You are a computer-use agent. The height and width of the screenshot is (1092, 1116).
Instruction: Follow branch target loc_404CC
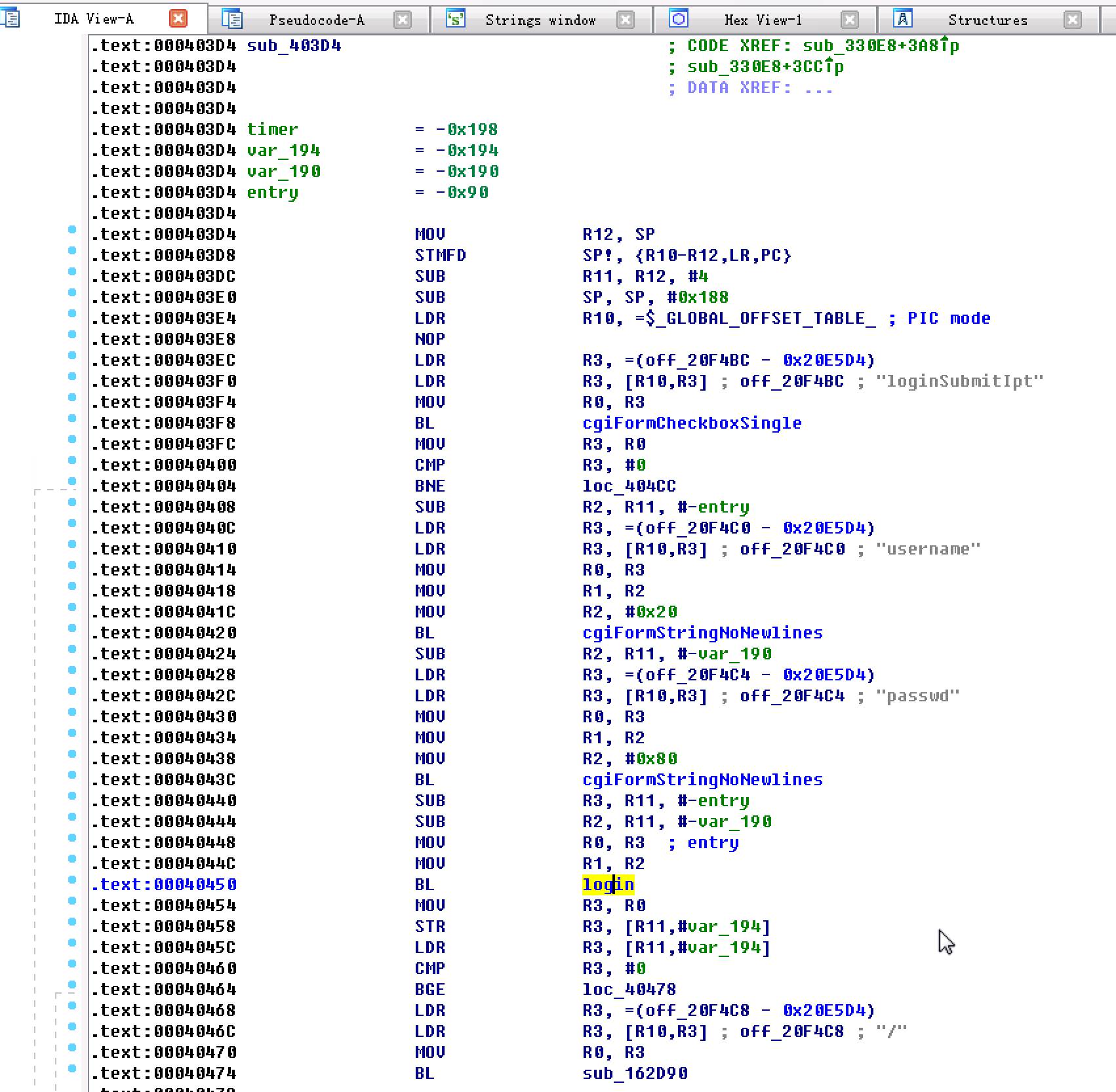pos(629,486)
